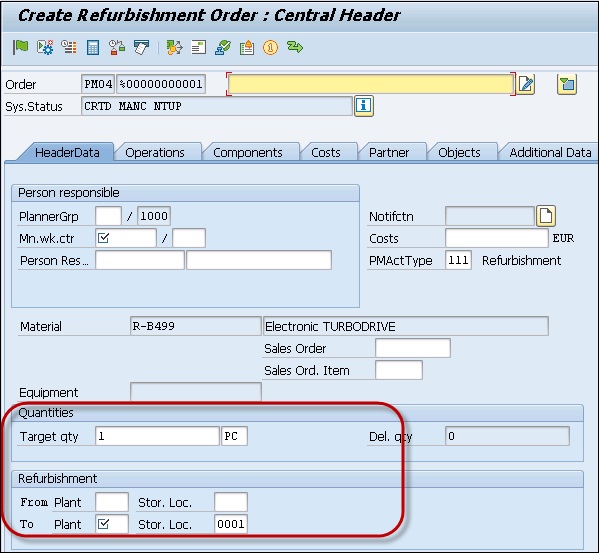
Task: Select the Costs tab
Action: (325, 152)
